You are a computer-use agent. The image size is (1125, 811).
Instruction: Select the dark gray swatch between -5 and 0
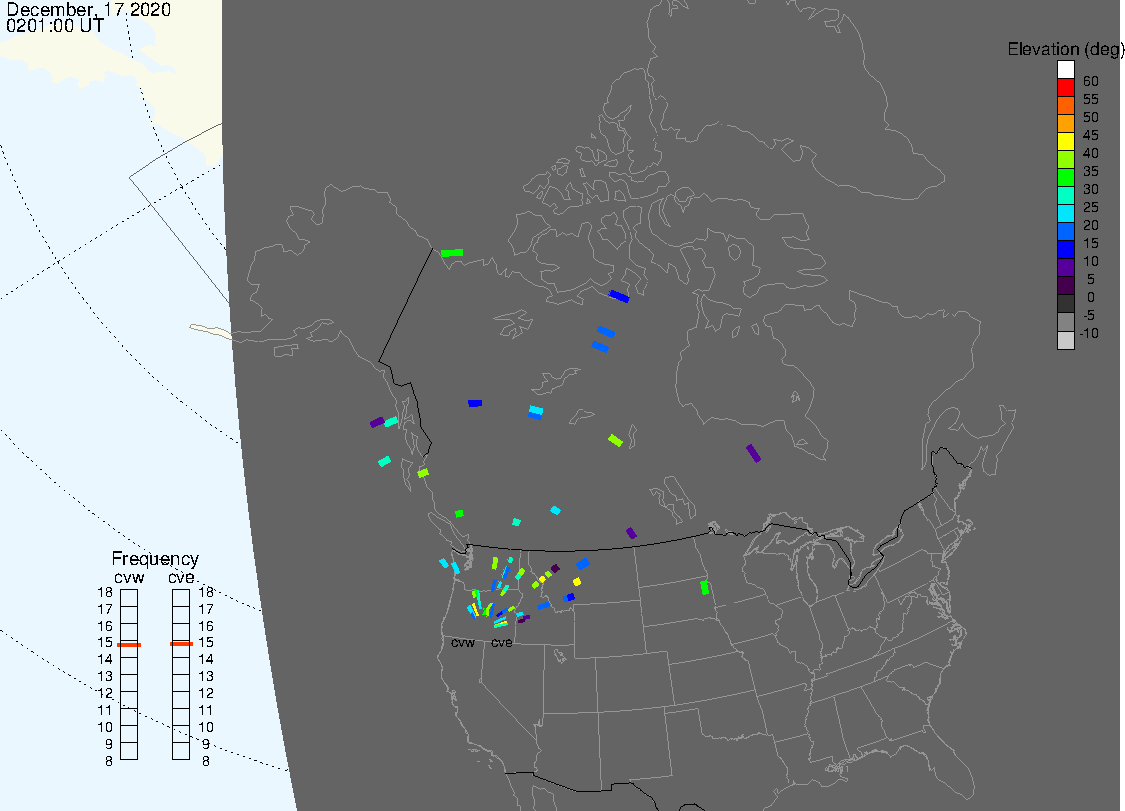pos(1065,303)
